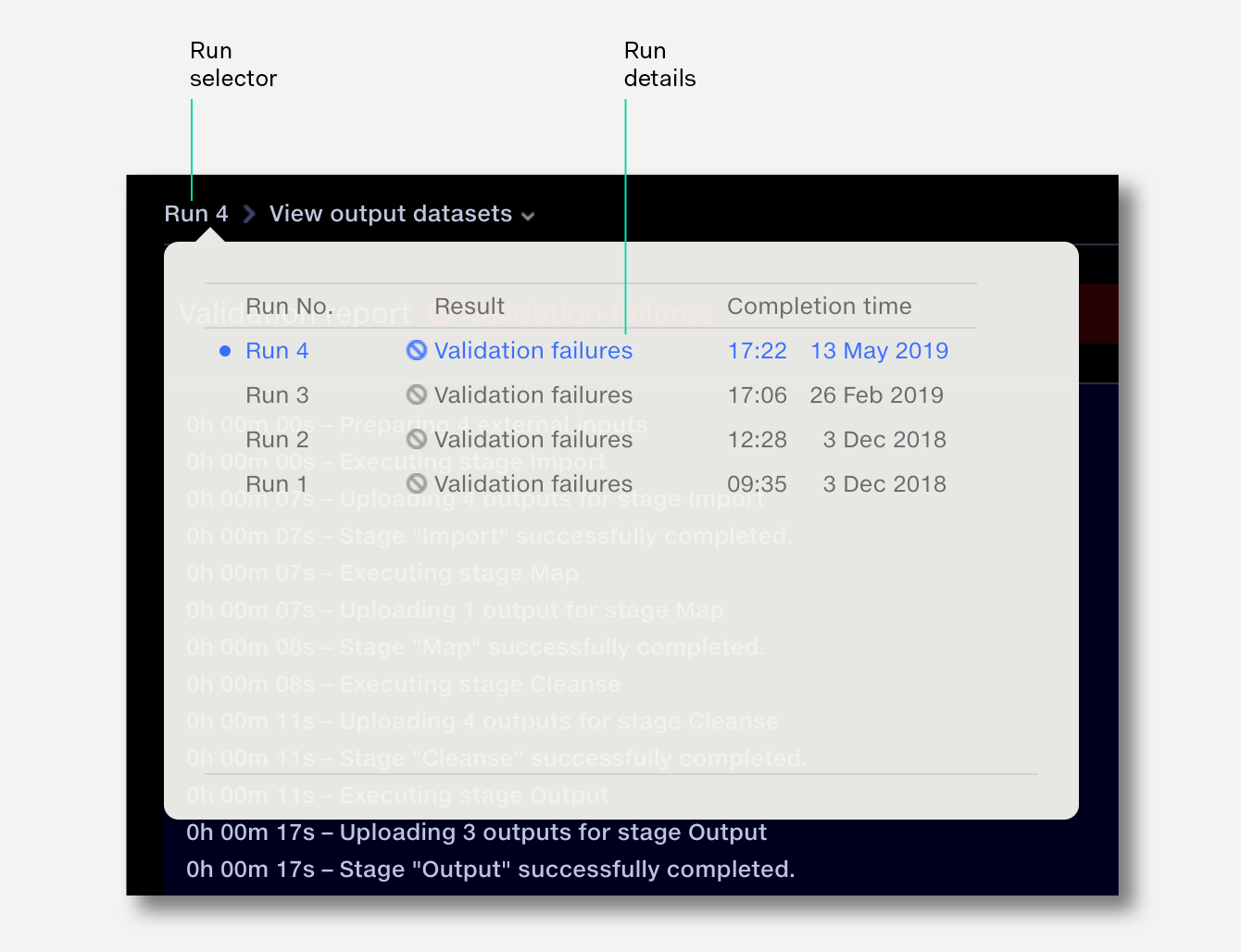Image resolution: width=1241 pixels, height=952 pixels.
Task: Open View output datasets dropdown
Action: point(402,214)
